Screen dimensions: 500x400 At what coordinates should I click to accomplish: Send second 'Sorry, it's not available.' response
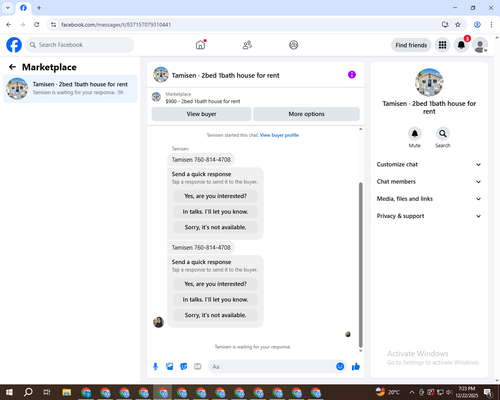215,315
